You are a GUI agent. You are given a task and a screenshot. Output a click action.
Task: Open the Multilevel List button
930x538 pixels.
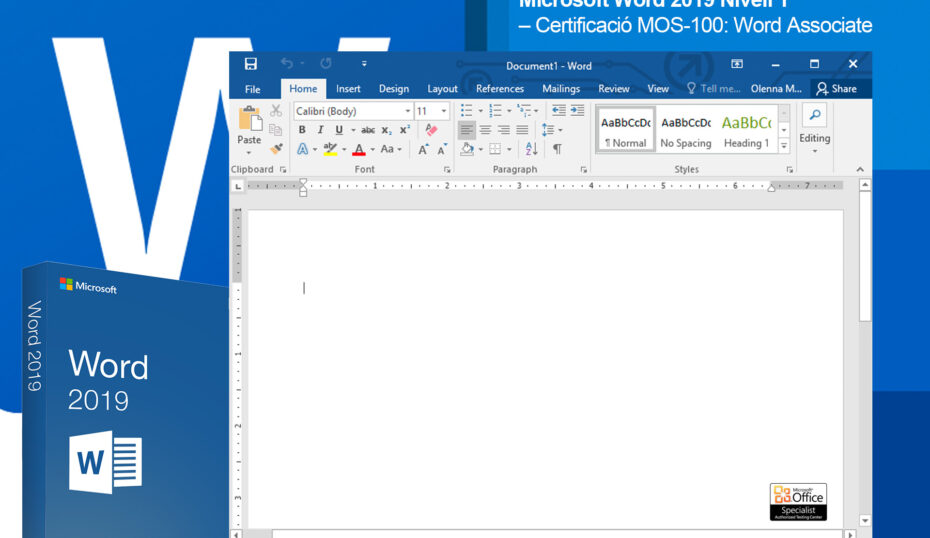[x=527, y=110]
